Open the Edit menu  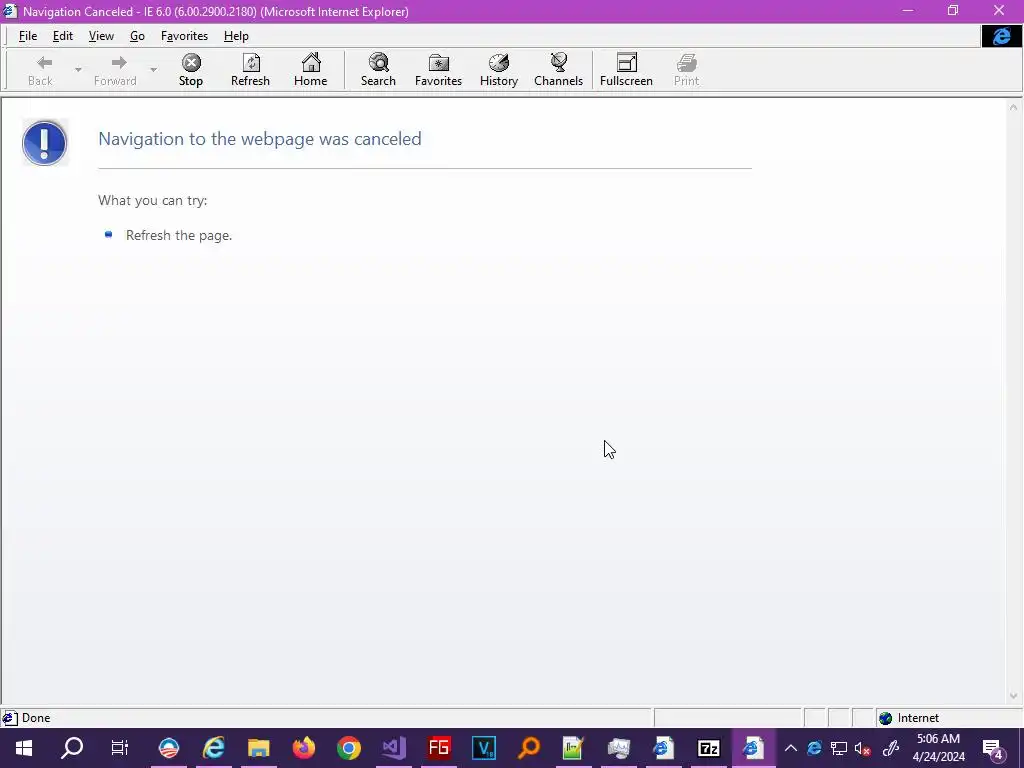(63, 36)
